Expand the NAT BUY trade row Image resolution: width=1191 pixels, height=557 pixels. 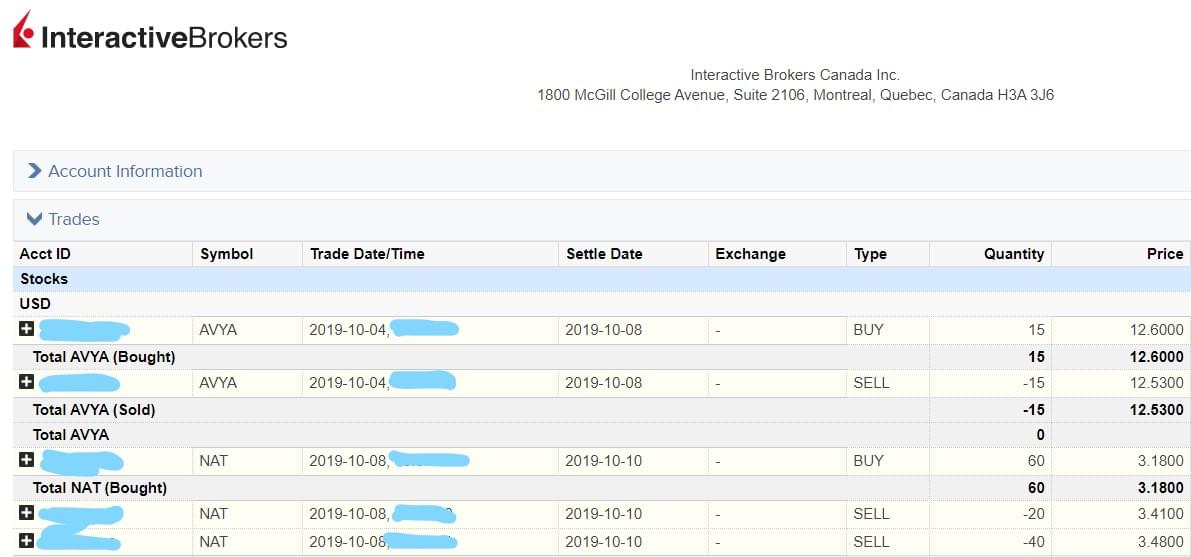(26, 460)
